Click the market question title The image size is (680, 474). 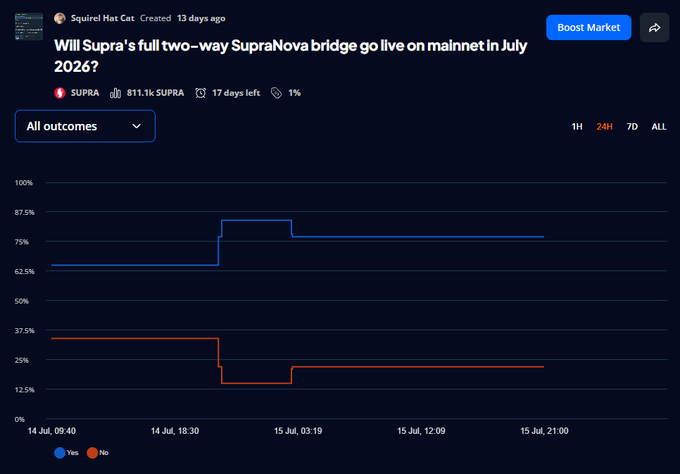coord(290,56)
